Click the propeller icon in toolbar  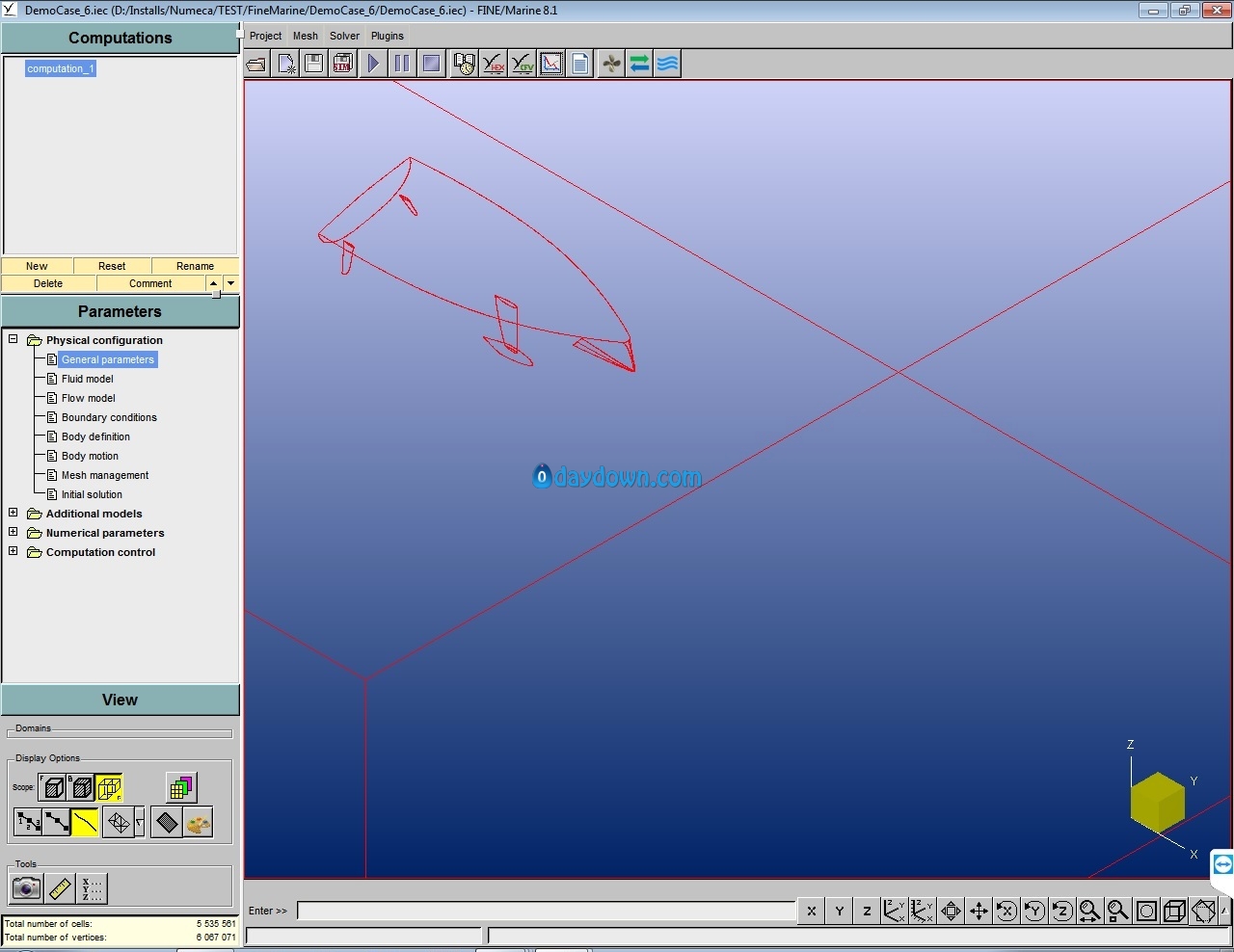(x=611, y=64)
